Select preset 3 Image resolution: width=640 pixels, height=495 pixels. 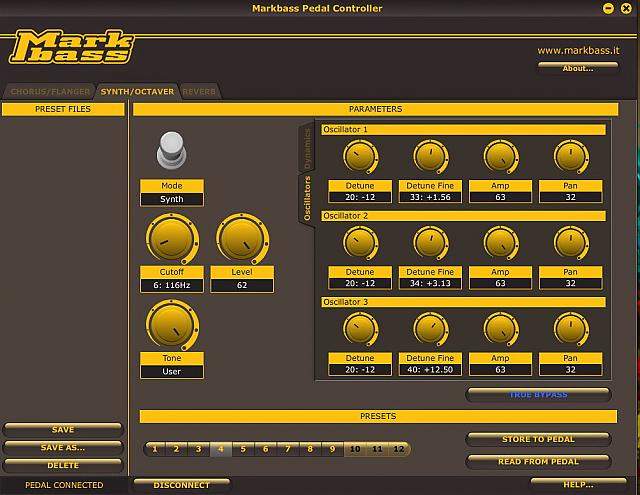pos(198,449)
